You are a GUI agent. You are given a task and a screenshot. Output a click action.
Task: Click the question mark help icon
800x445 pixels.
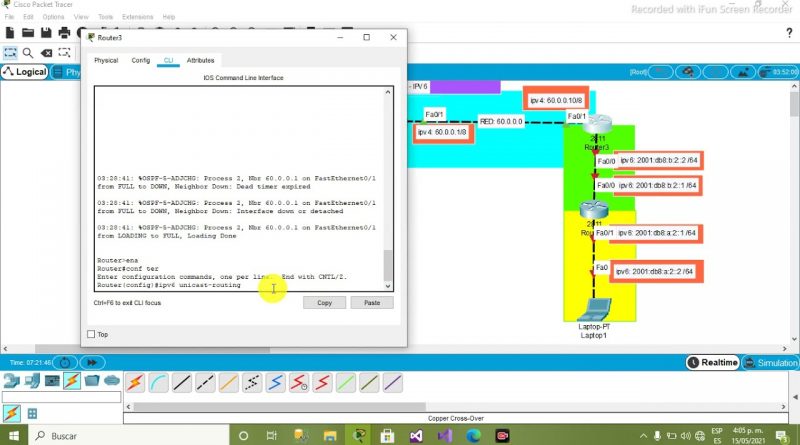click(x=789, y=33)
